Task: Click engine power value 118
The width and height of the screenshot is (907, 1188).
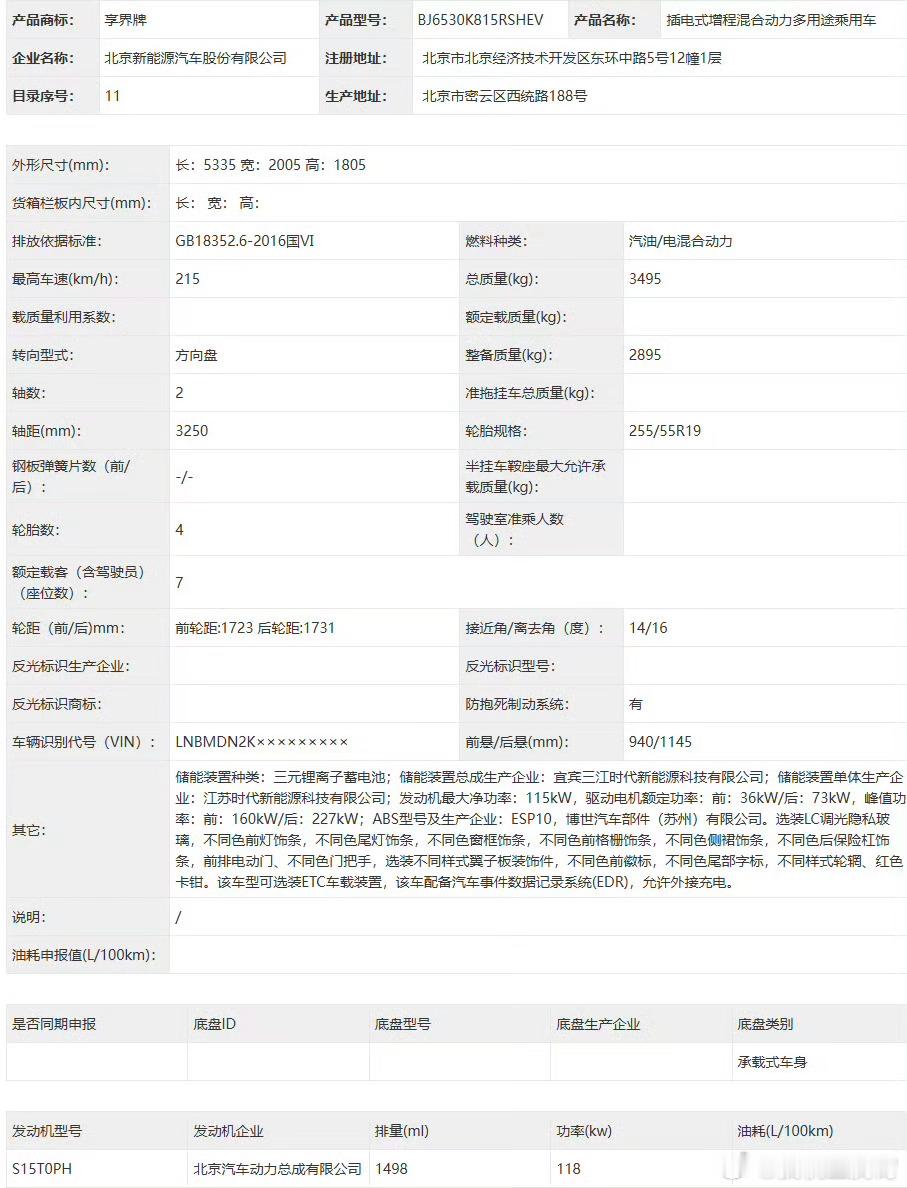Action: tap(568, 1169)
